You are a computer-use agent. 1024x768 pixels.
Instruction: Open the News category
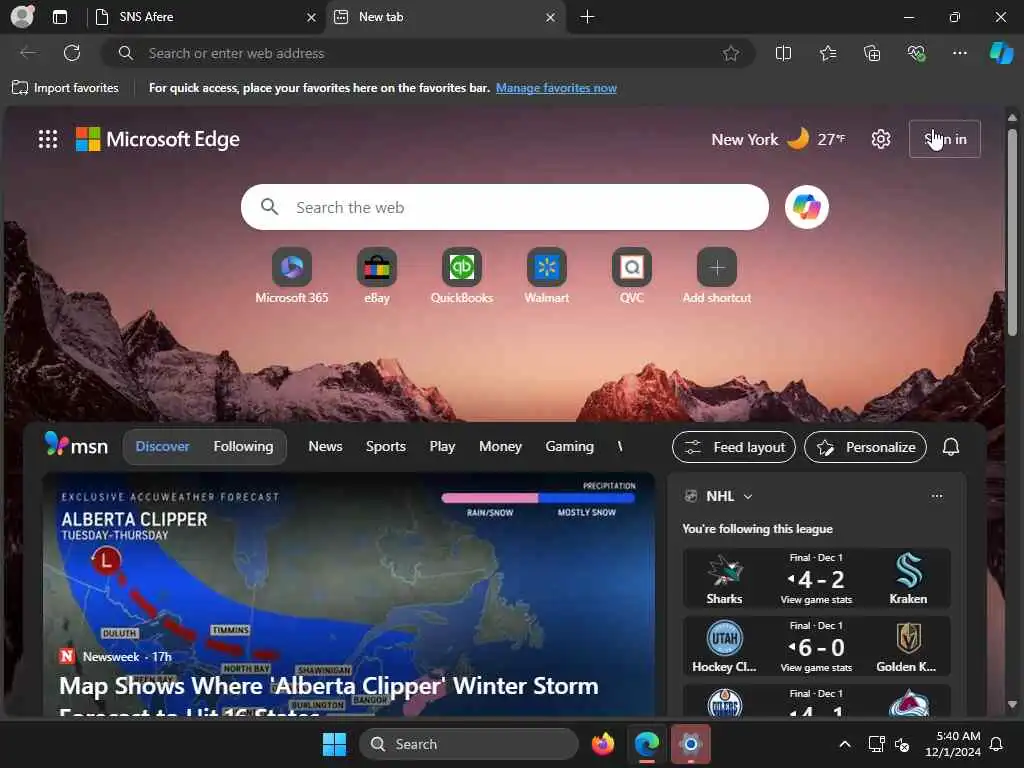[x=325, y=447]
